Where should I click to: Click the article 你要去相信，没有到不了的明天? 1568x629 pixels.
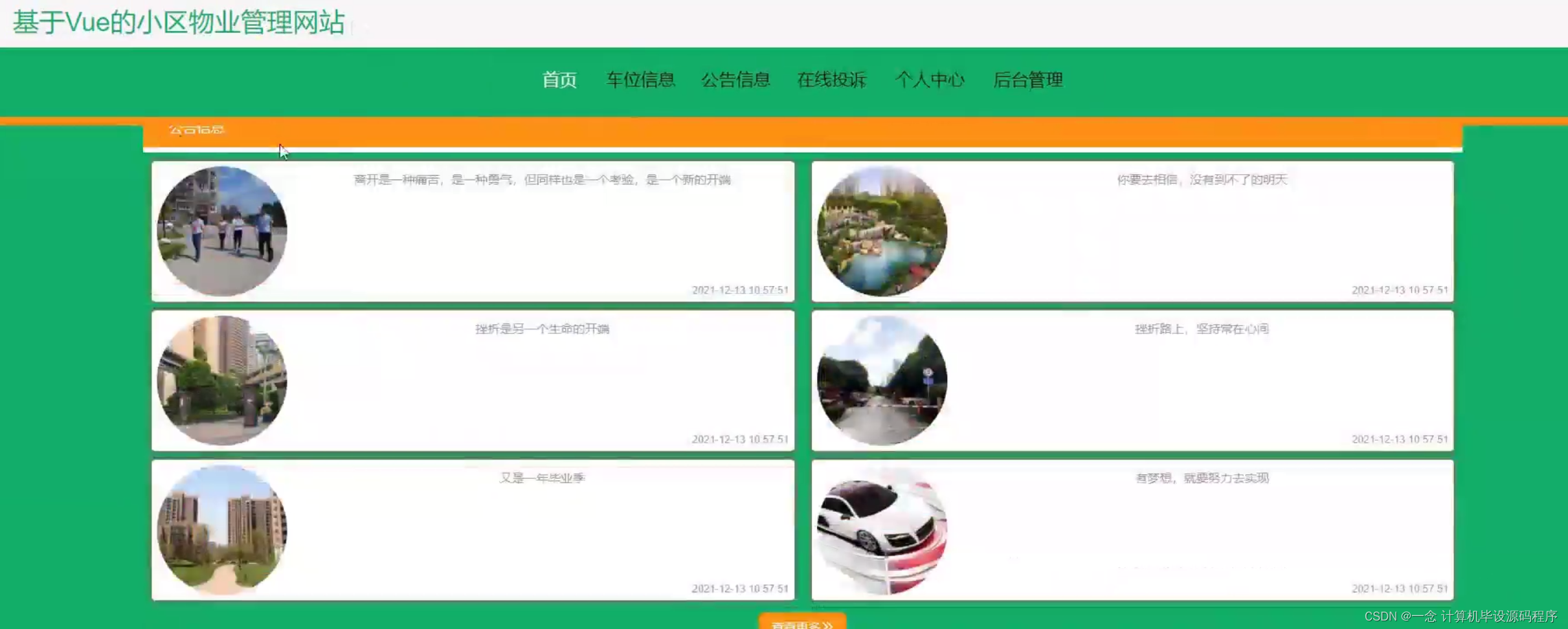[x=1201, y=181]
